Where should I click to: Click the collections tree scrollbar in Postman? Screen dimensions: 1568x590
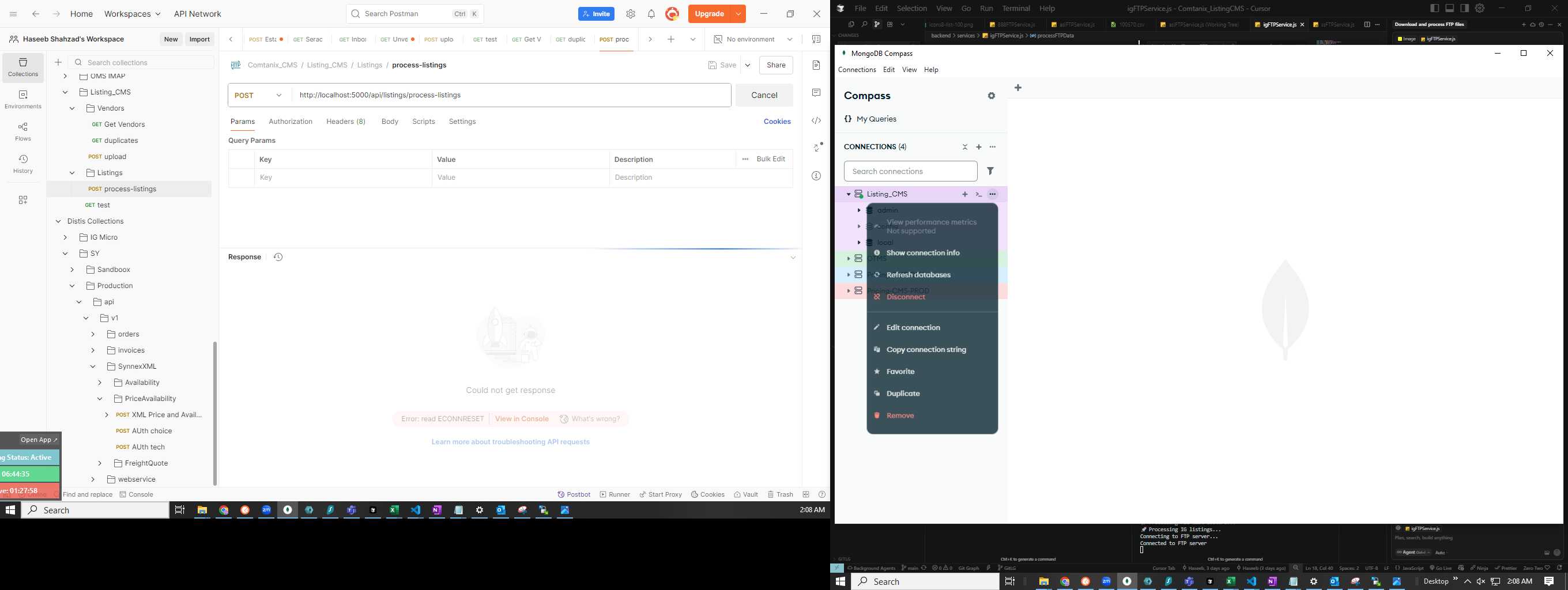click(215, 414)
